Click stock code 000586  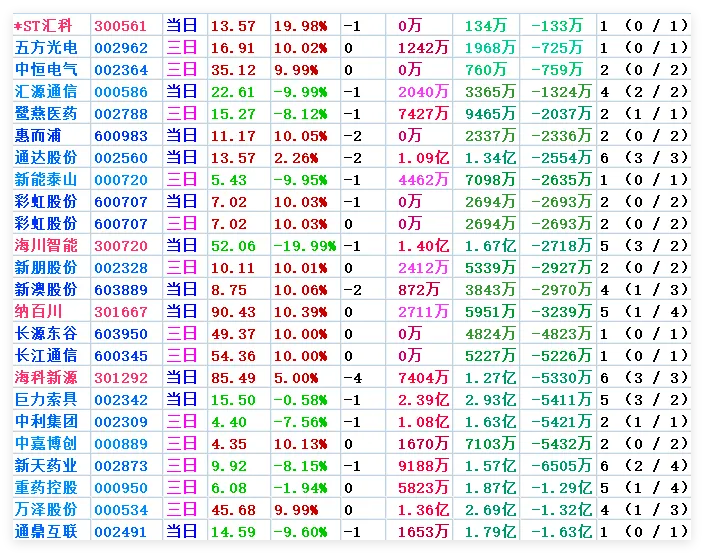121,92
